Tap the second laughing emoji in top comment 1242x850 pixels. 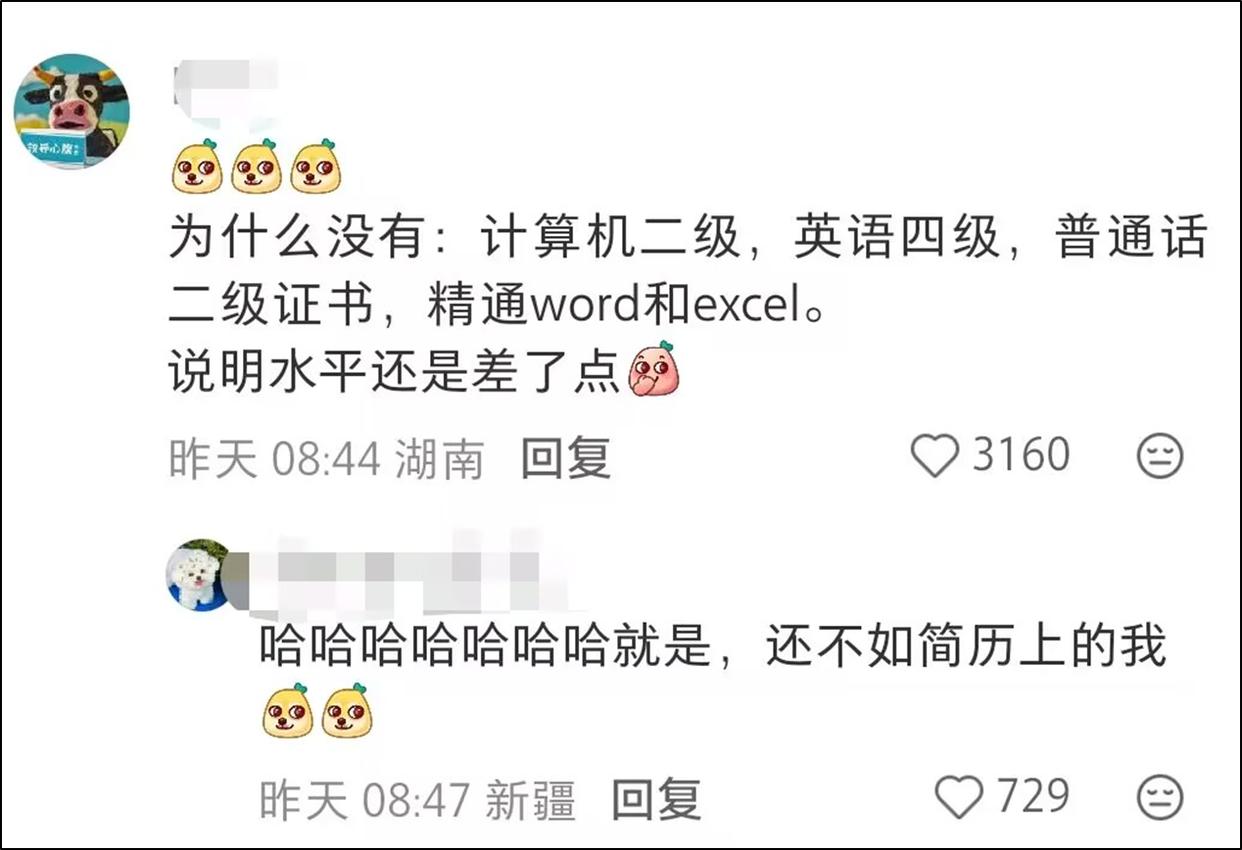[256, 166]
